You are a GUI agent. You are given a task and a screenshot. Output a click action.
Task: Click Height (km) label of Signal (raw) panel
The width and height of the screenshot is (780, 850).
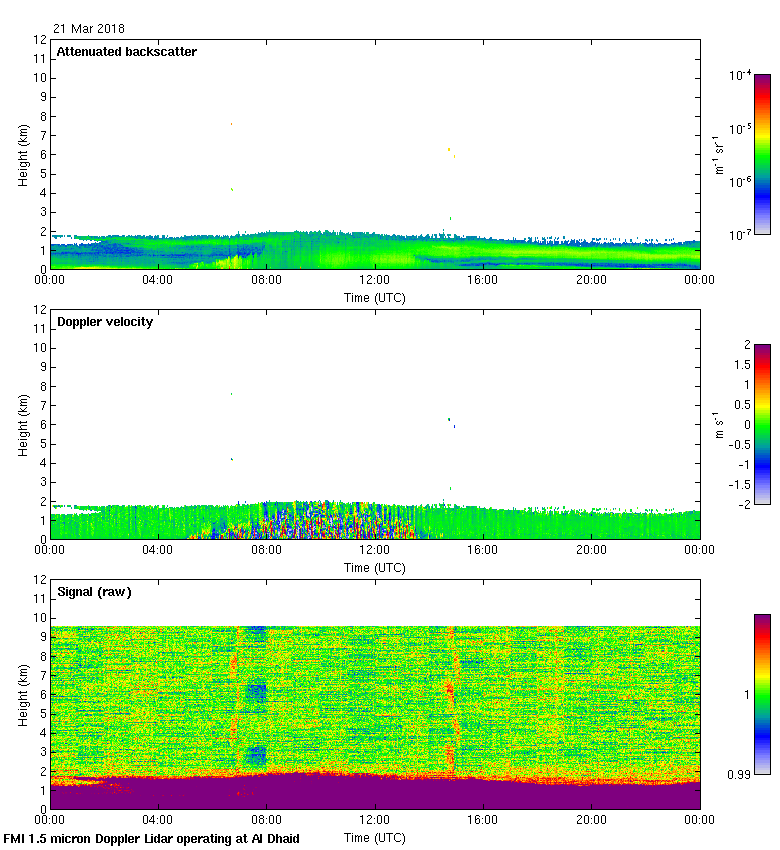[x=23, y=696]
